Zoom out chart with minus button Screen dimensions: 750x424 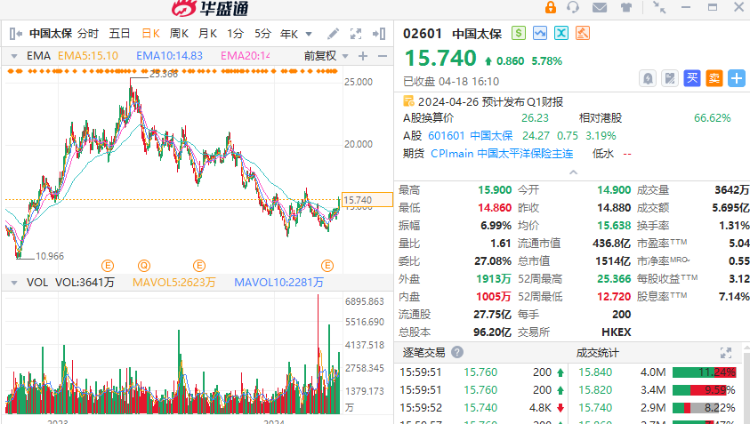[x=382, y=56]
